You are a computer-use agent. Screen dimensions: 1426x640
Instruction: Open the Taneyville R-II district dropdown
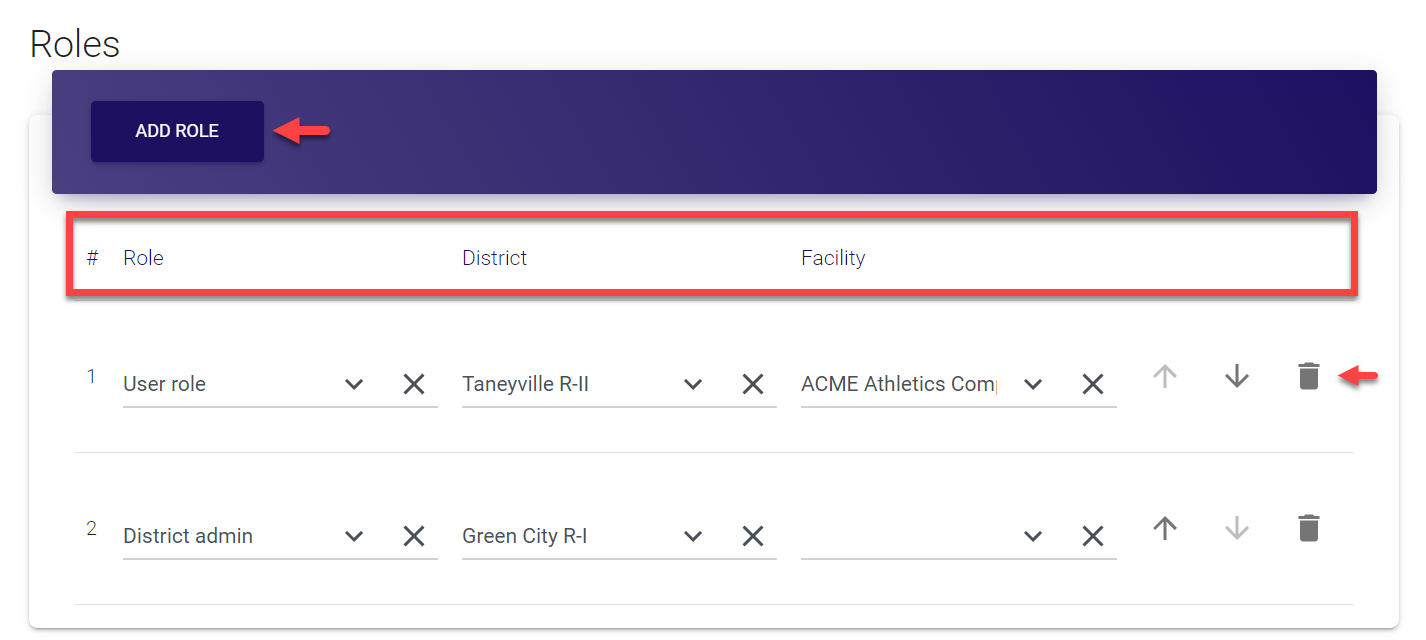693,384
